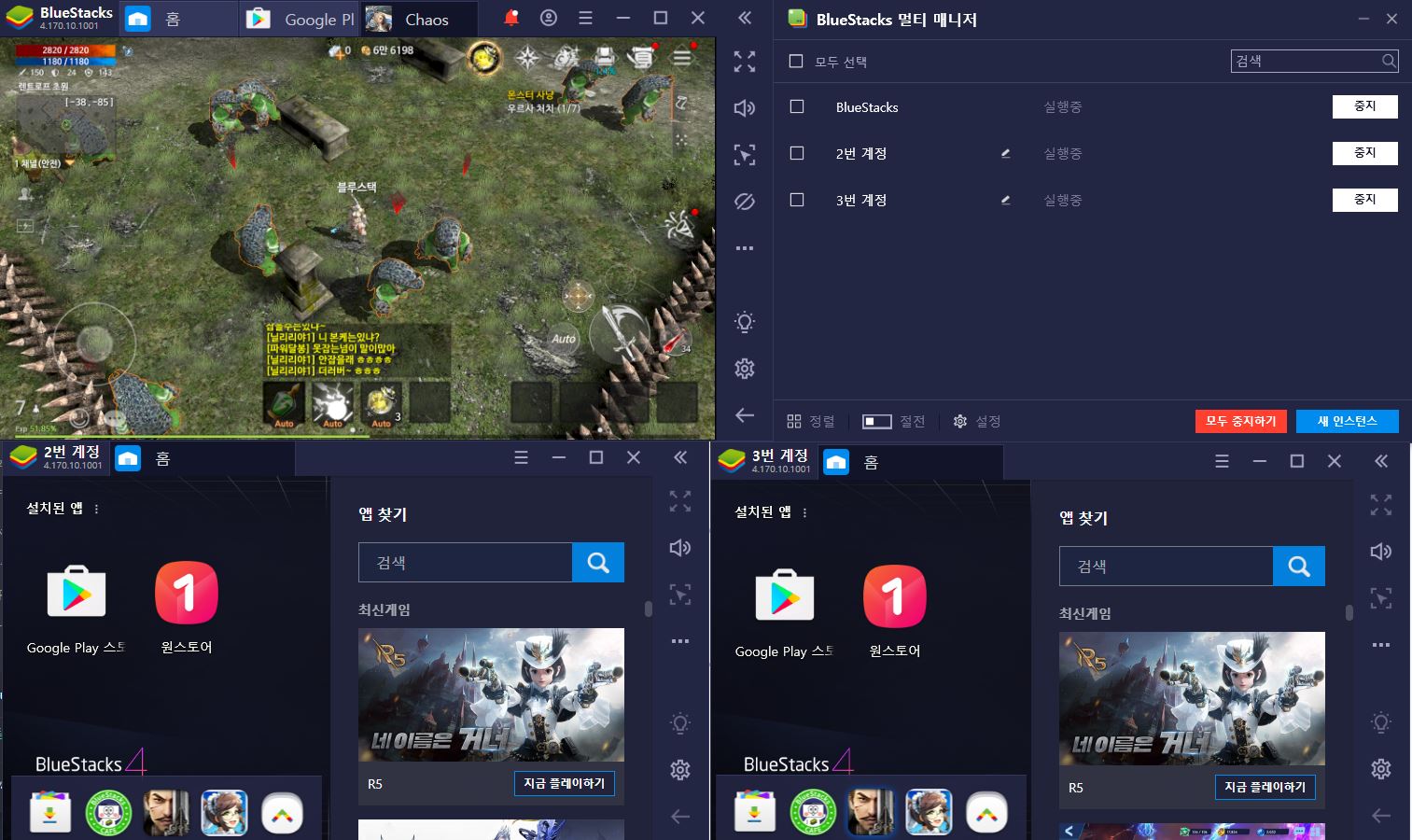Open installed apps options dots in 3번 계정
Image resolution: width=1412 pixels, height=840 pixels.
coord(804,512)
